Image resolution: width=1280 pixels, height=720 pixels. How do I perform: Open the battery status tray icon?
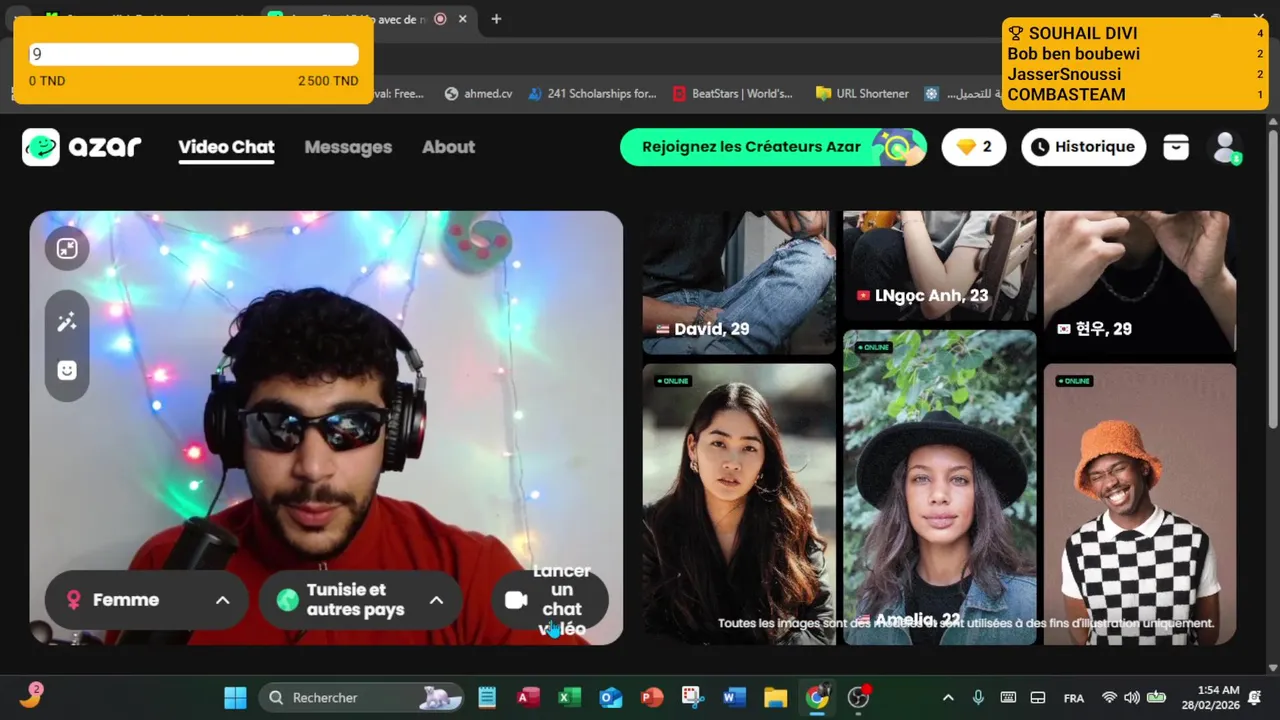coord(1156,697)
